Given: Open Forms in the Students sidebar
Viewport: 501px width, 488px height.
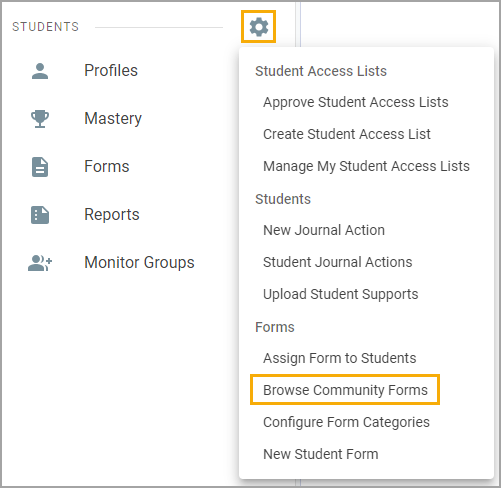Looking at the screenshot, I should (x=107, y=166).
